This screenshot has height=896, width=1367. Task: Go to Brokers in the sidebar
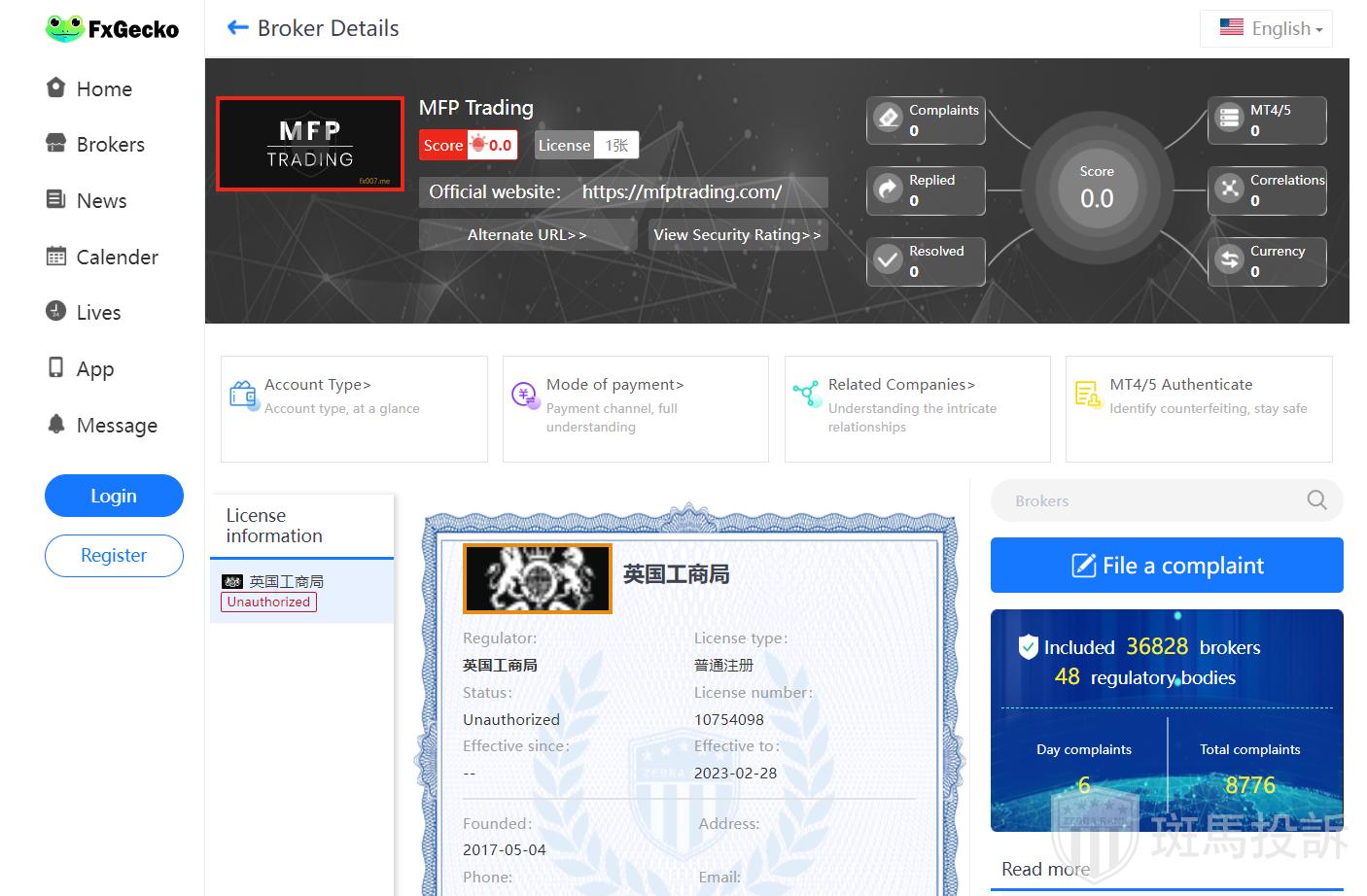[x=110, y=145]
